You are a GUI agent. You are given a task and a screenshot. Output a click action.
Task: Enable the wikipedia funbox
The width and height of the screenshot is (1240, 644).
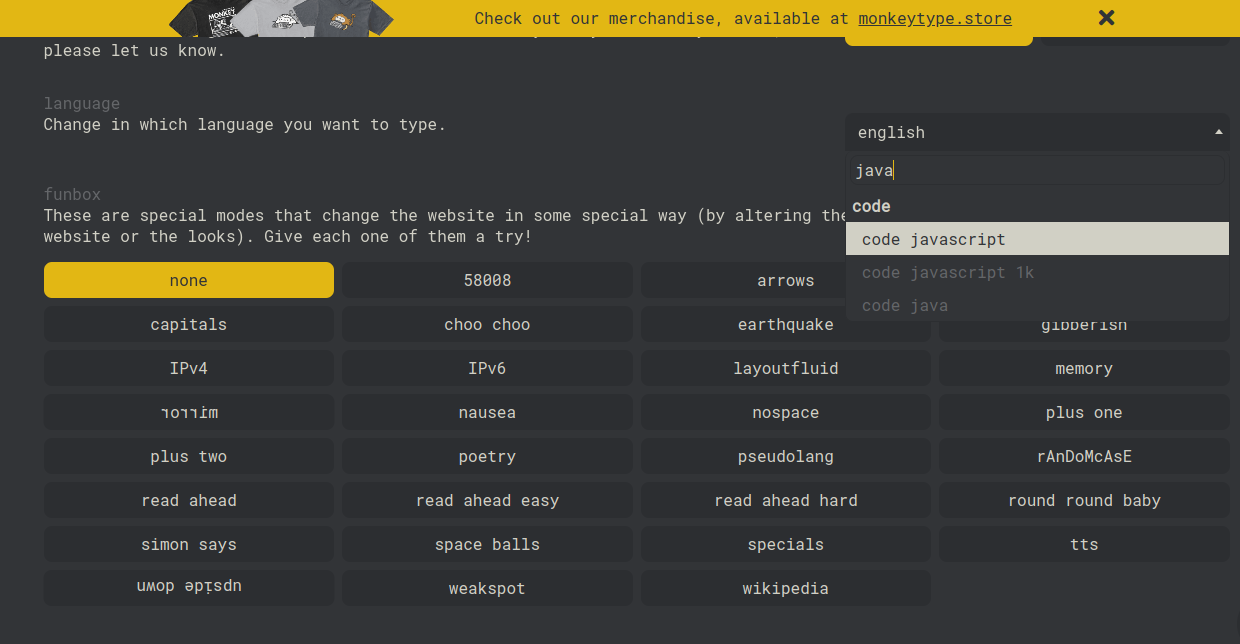[785, 588]
